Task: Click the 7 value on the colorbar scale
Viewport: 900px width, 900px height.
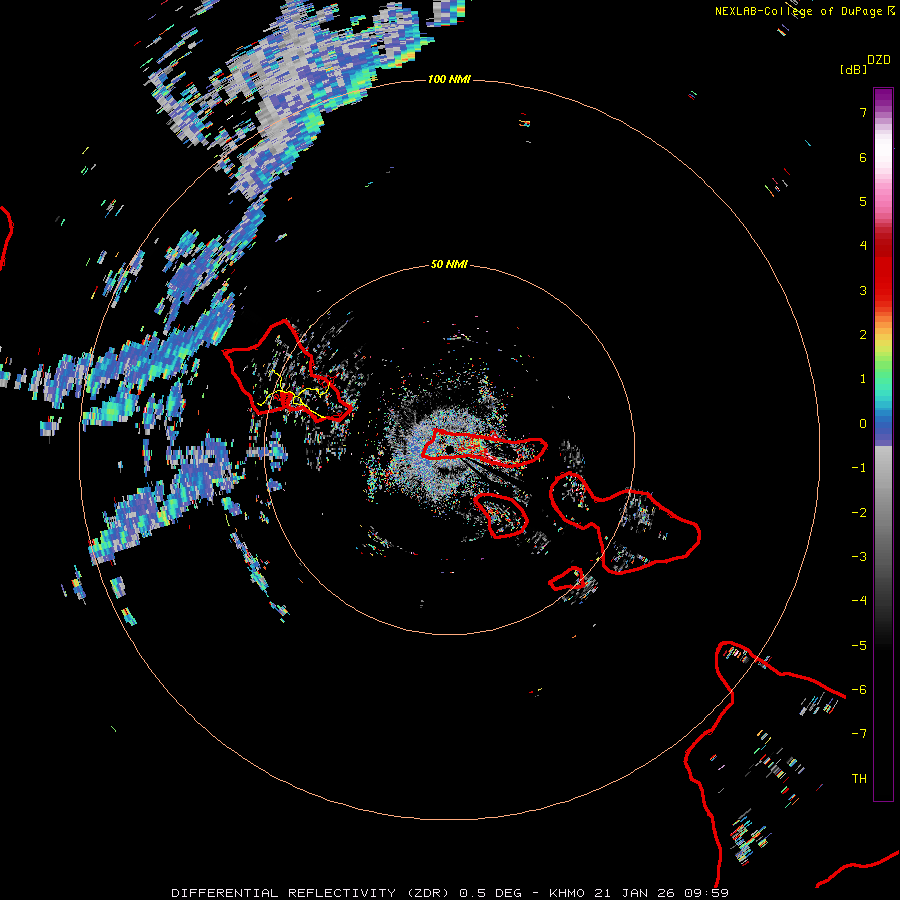Action: [x=863, y=112]
